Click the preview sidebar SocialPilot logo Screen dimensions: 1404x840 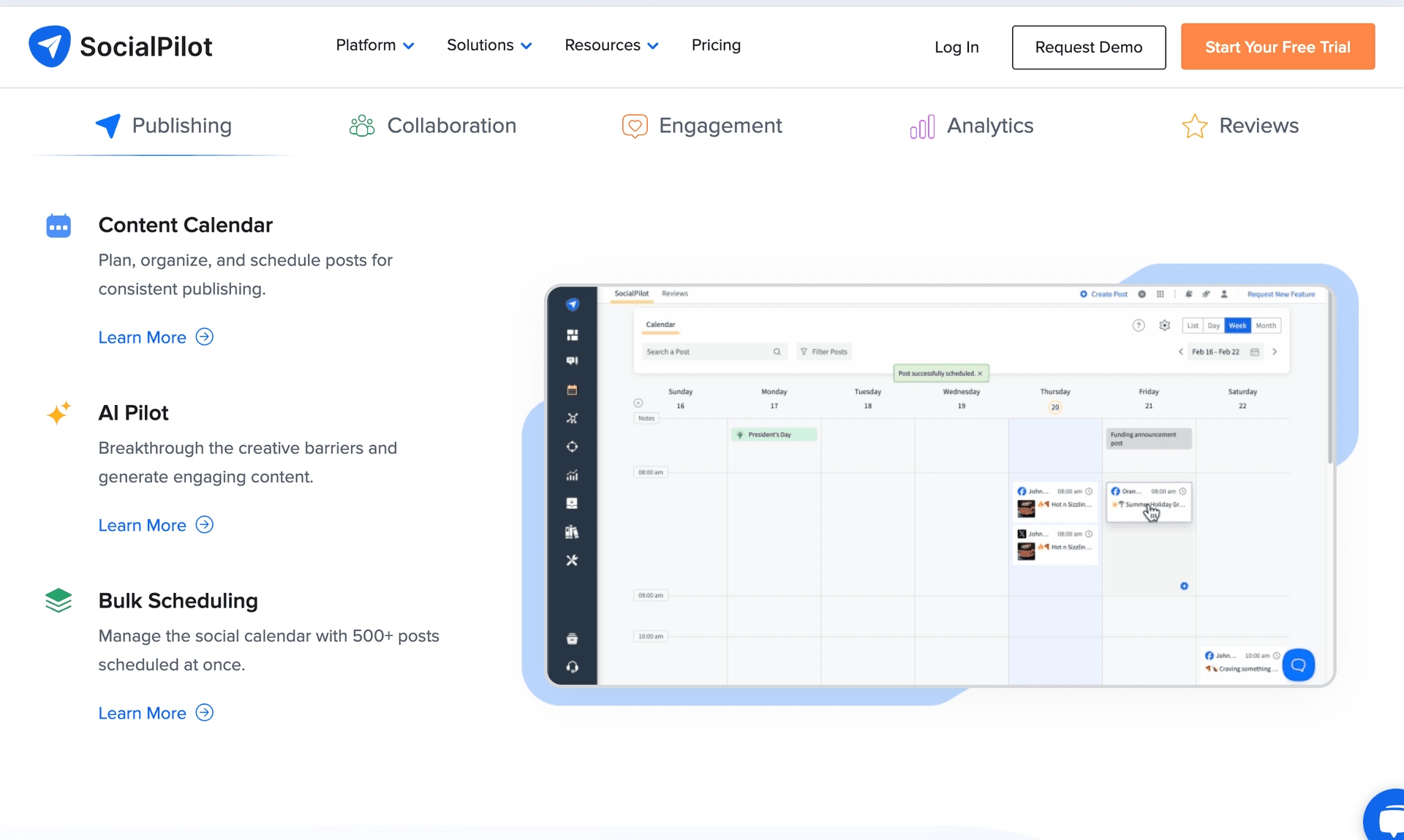click(573, 304)
